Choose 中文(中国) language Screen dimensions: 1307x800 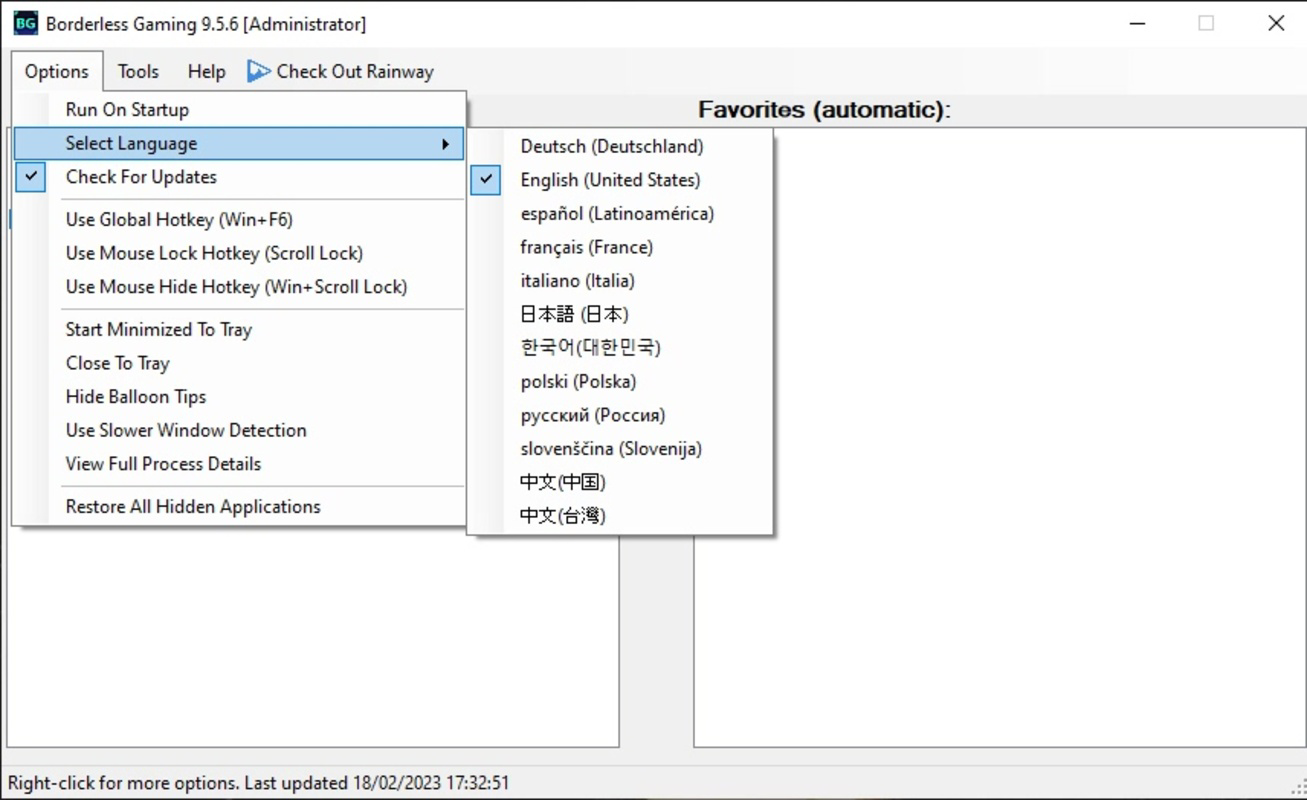(620, 482)
